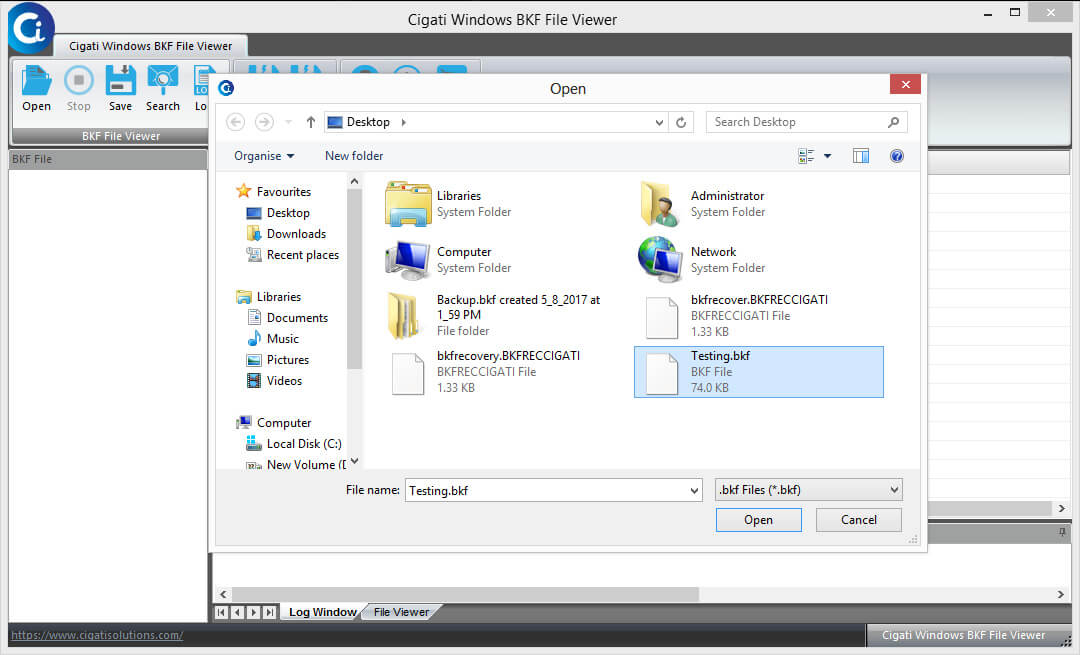Click the Cancel button

click(859, 520)
